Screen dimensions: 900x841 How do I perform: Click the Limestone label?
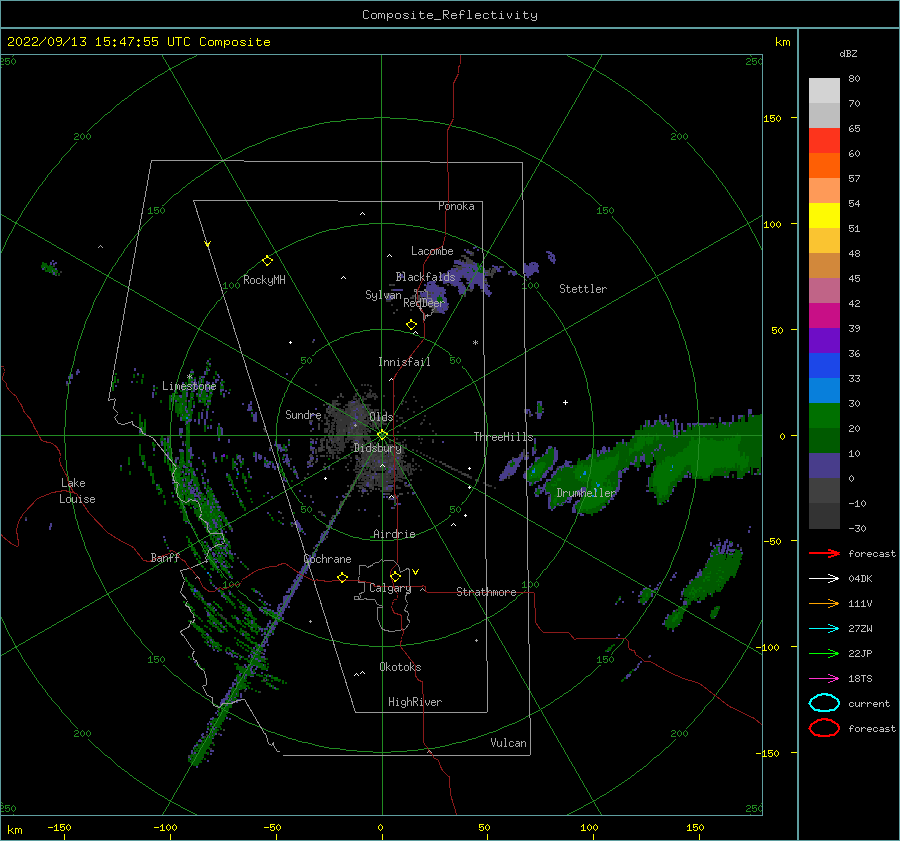pos(189,386)
